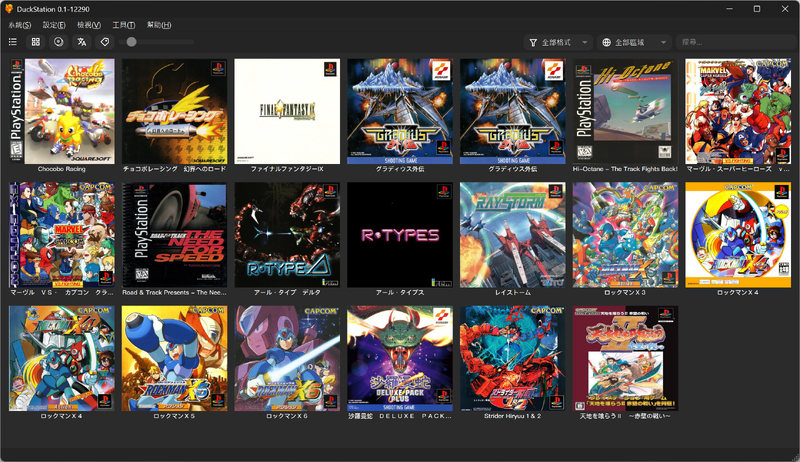Open the 幫助(H) menu

tap(159, 25)
